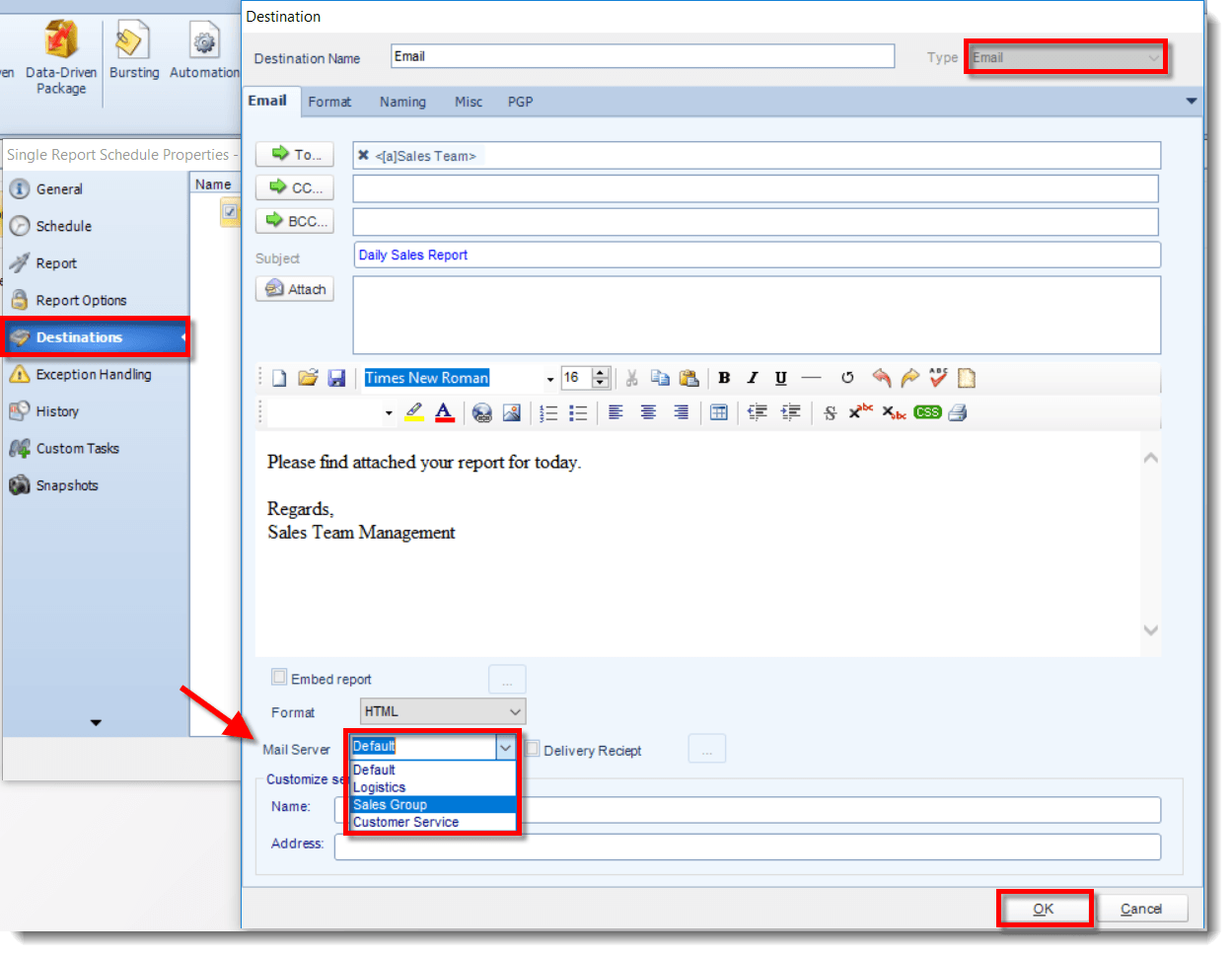
Task: Open the Naming tab
Action: (x=402, y=101)
